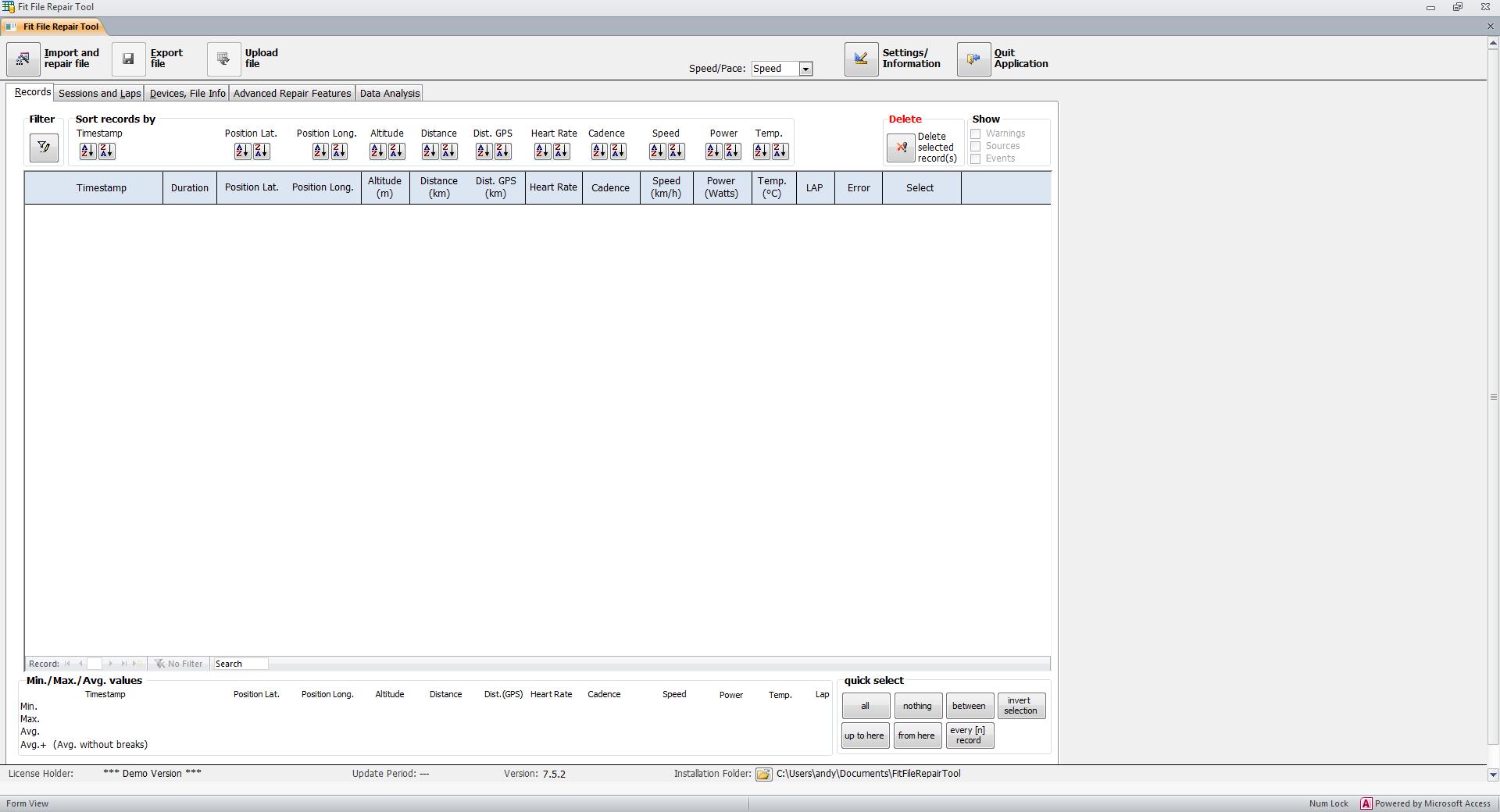Click the Upload file icon
Screen dimensions: 1500x812
223,59
